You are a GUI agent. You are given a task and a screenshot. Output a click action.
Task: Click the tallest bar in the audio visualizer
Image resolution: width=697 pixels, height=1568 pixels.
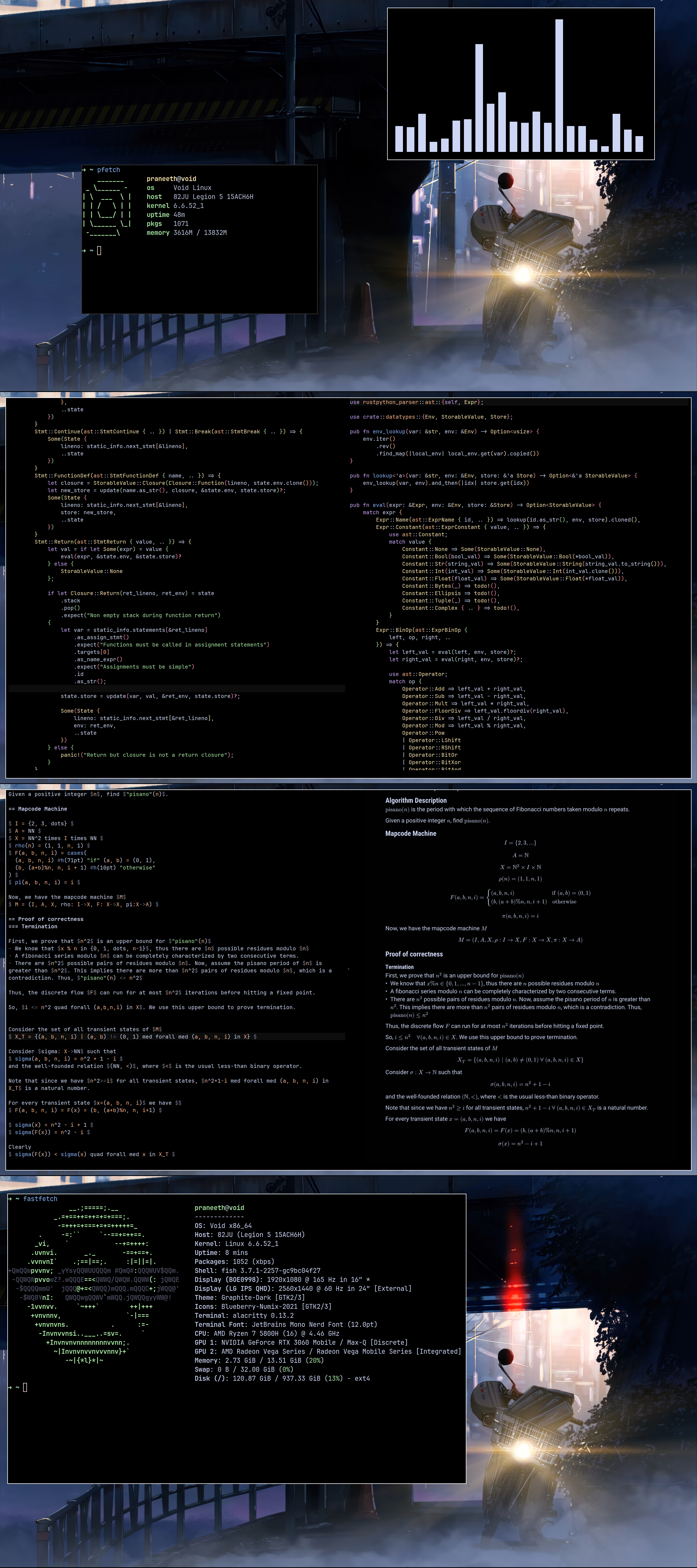point(559,85)
